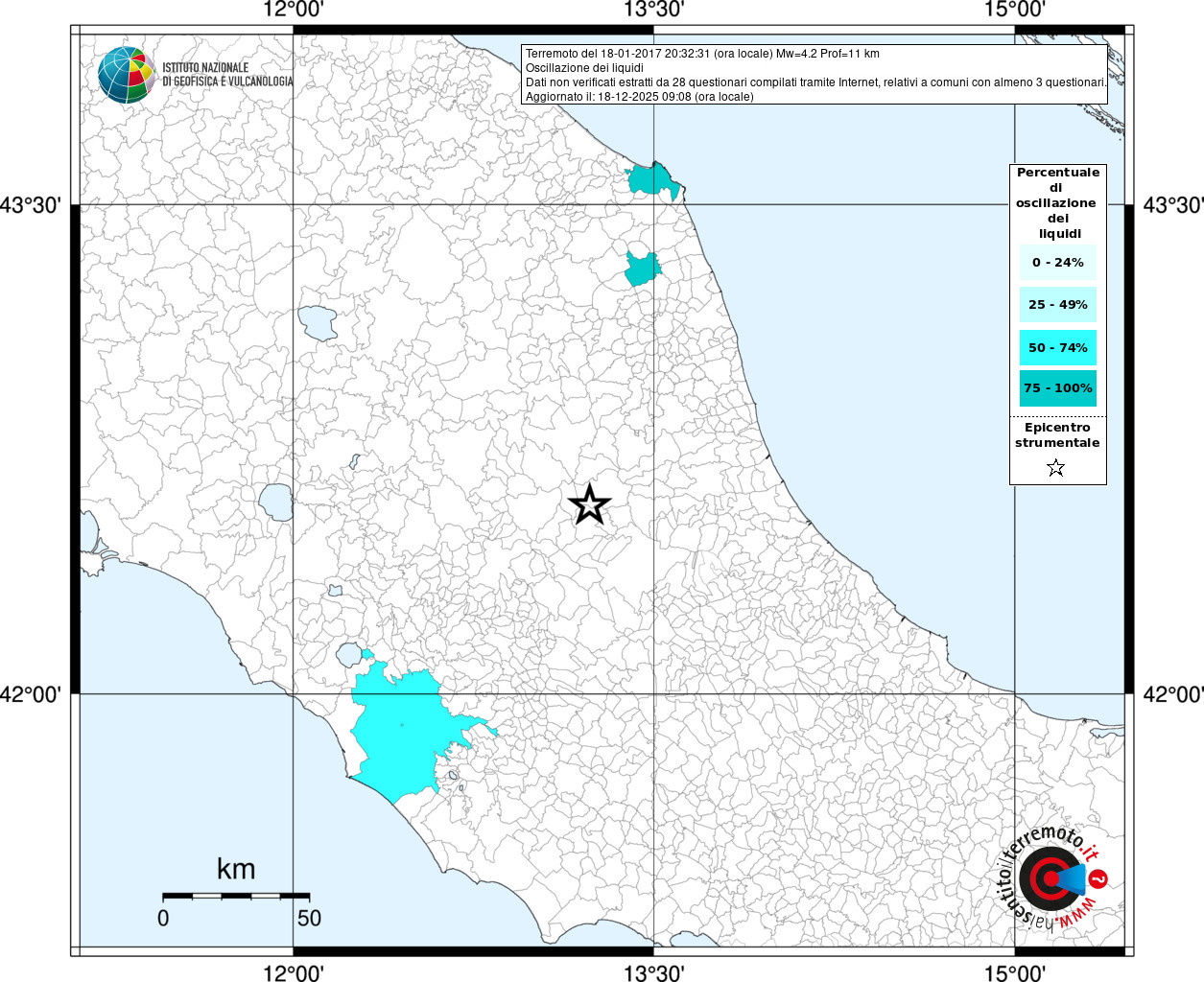Click the bottom 13°30' longitude label

pos(654,972)
